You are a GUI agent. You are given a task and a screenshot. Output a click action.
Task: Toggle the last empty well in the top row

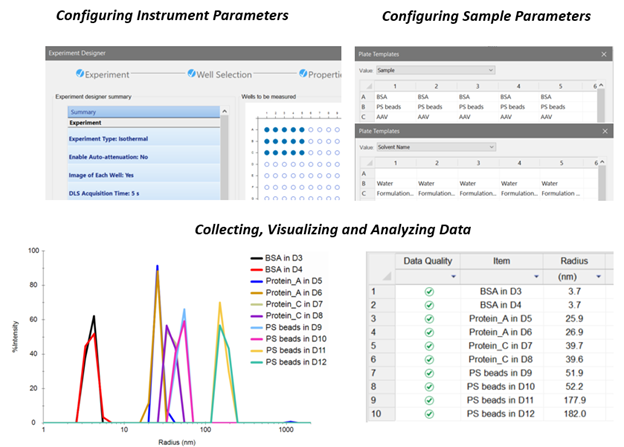[338, 129]
